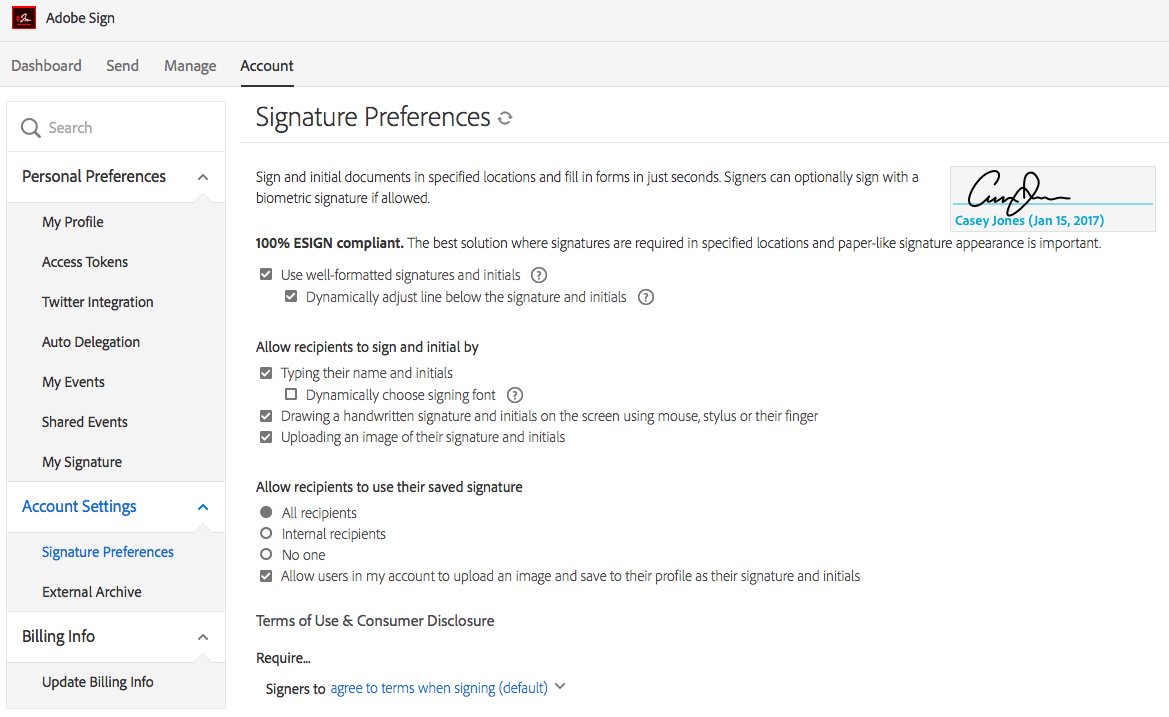Collapse the Billing Info section

pyautogui.click(x=203, y=637)
